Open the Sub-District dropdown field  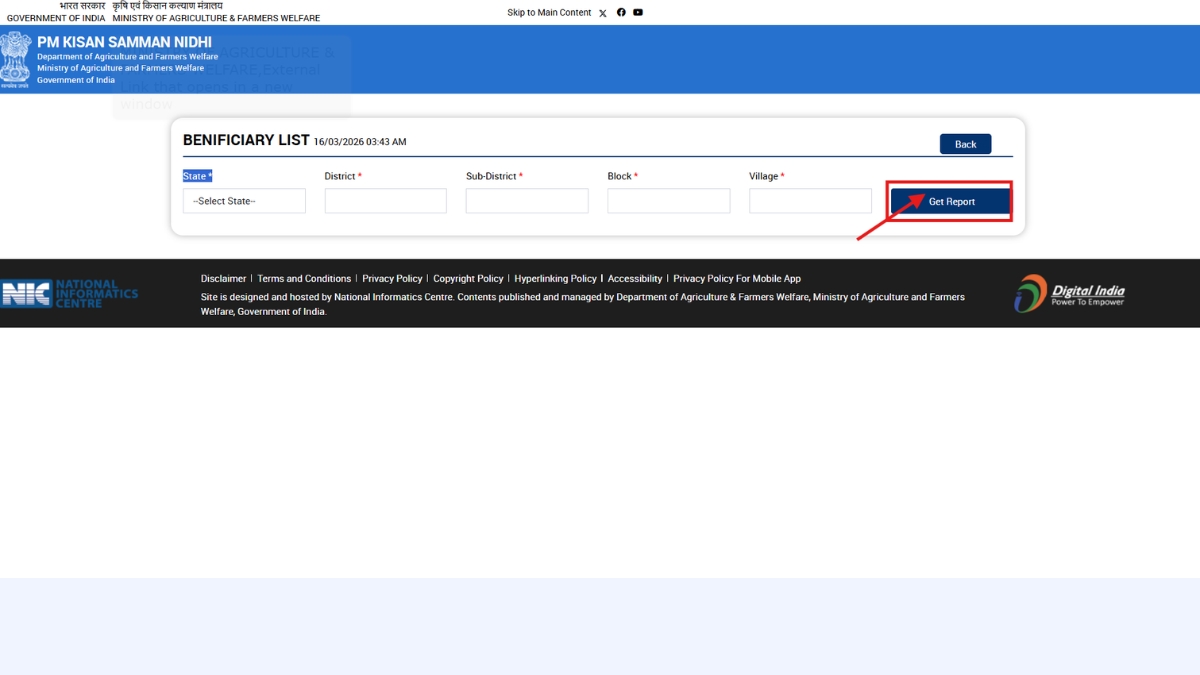[x=527, y=201]
